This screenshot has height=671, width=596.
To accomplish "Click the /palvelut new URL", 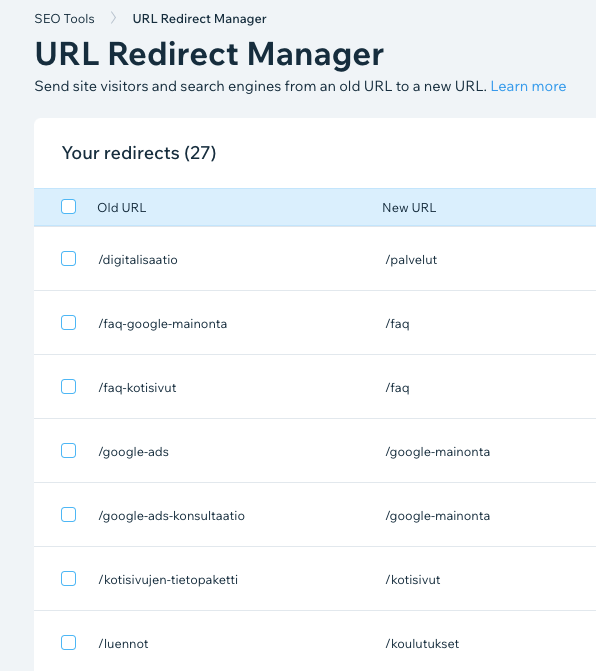I will point(411,260).
